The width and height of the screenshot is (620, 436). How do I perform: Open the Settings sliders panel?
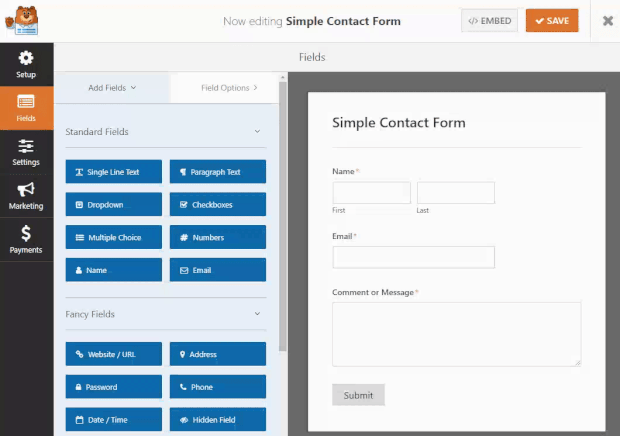click(26, 152)
